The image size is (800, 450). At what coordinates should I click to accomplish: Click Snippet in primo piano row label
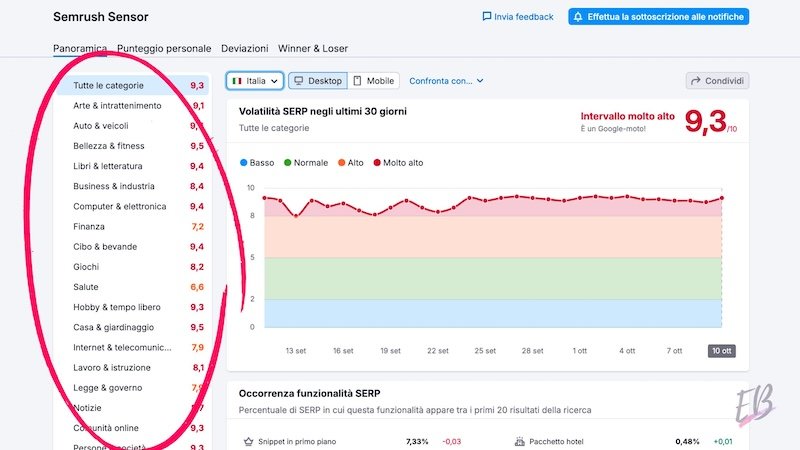pos(297,441)
